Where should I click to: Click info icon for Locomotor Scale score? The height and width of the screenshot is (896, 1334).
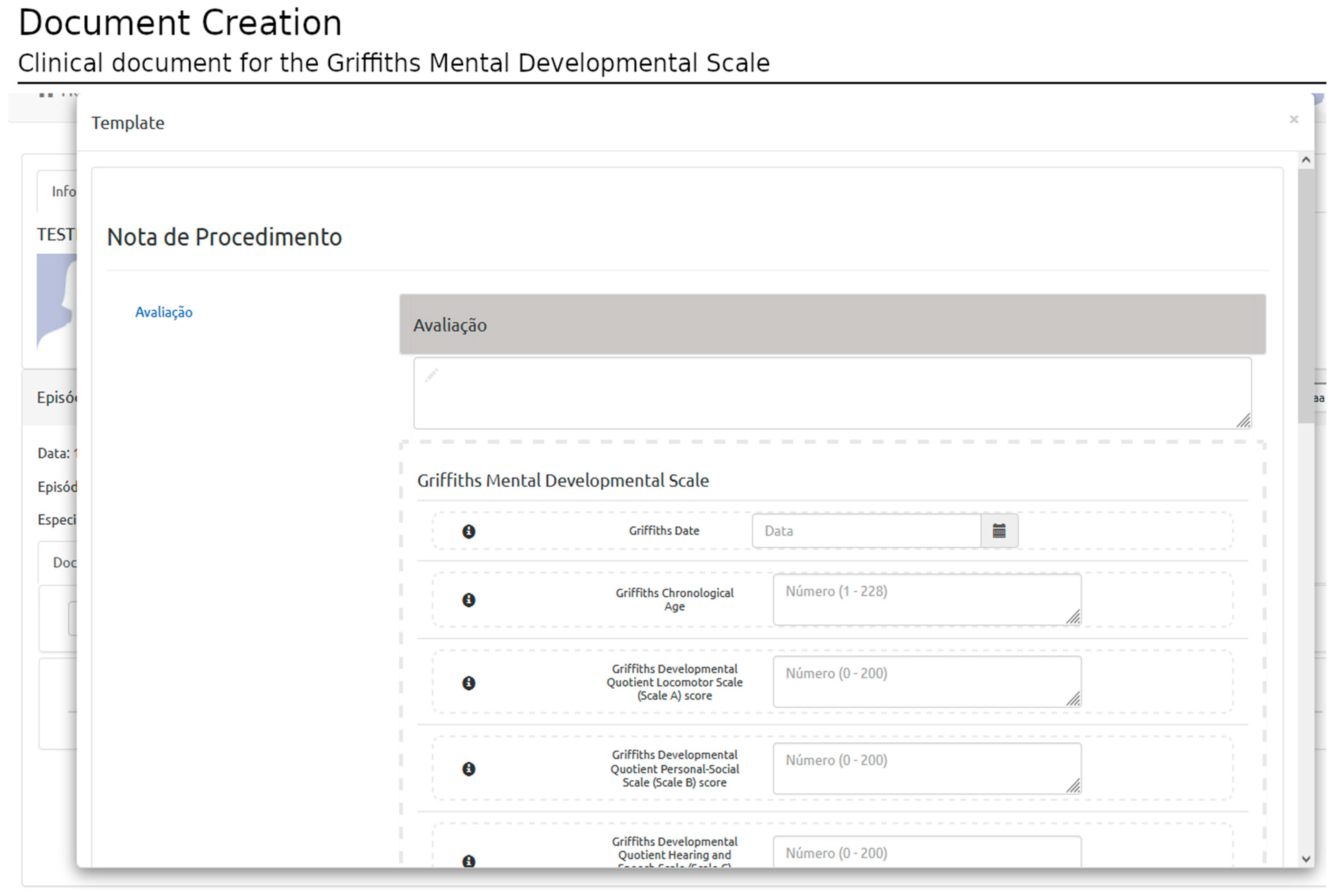click(x=469, y=683)
